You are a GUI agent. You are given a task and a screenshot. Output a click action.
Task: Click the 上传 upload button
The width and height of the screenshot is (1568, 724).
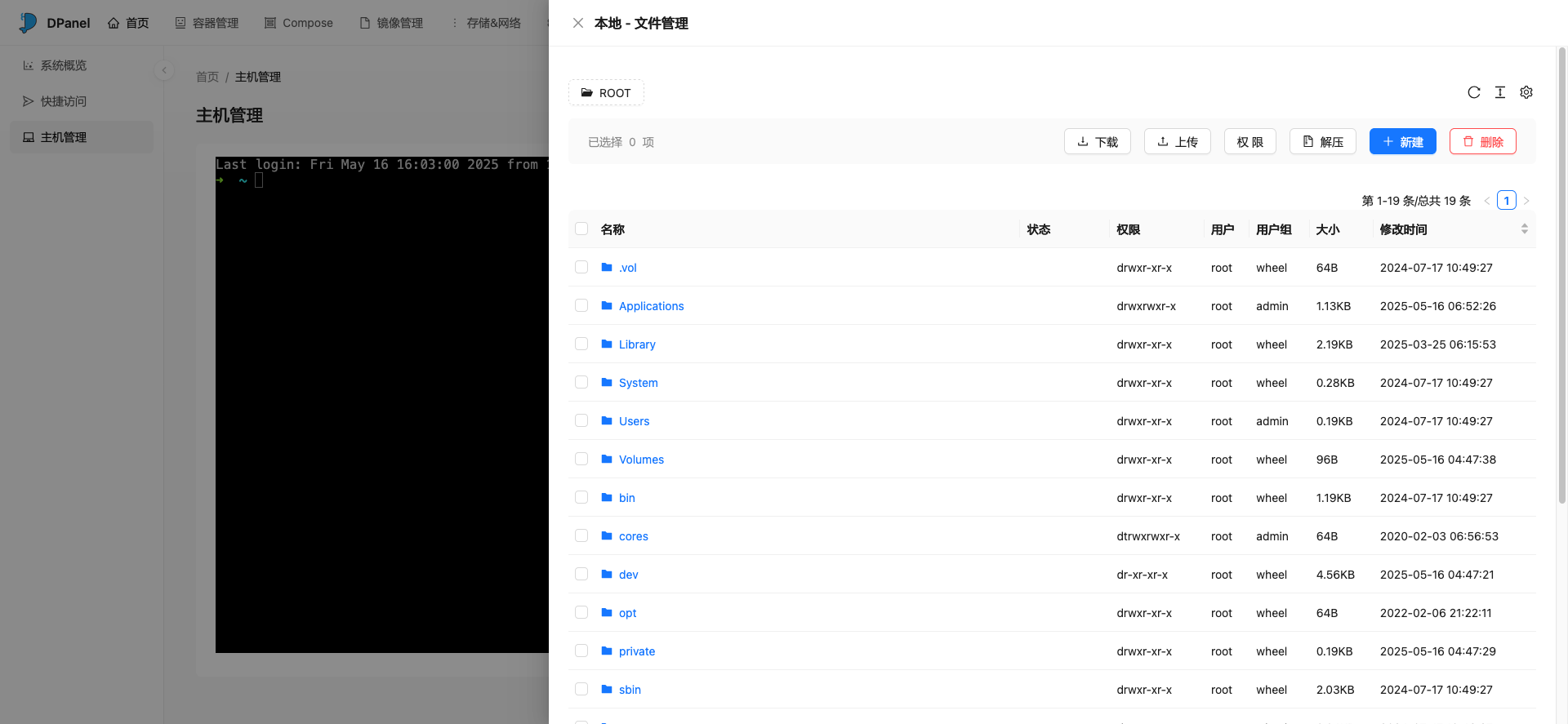click(x=1178, y=141)
